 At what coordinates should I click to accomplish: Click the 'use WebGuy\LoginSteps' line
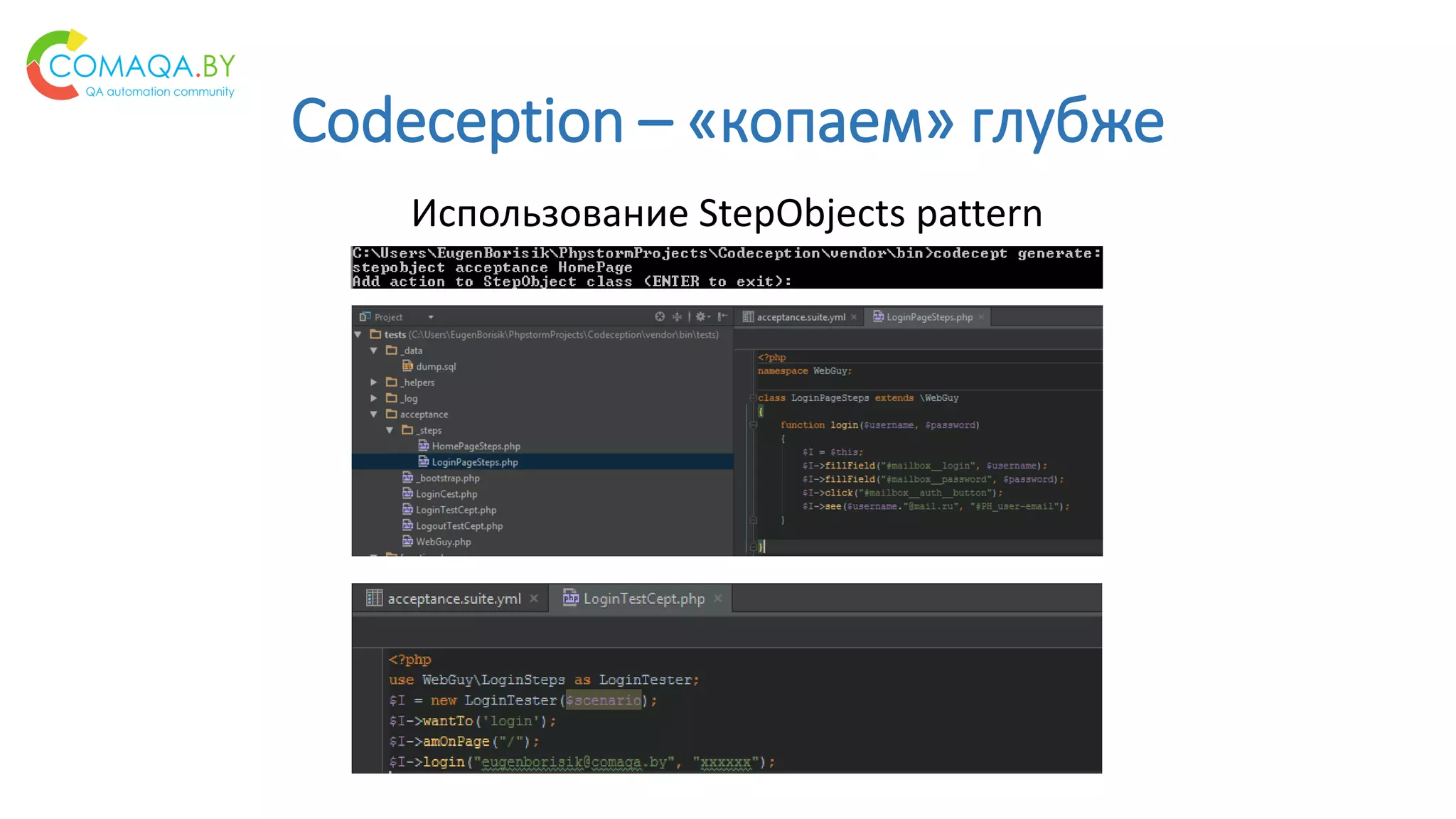pyautogui.click(x=544, y=680)
